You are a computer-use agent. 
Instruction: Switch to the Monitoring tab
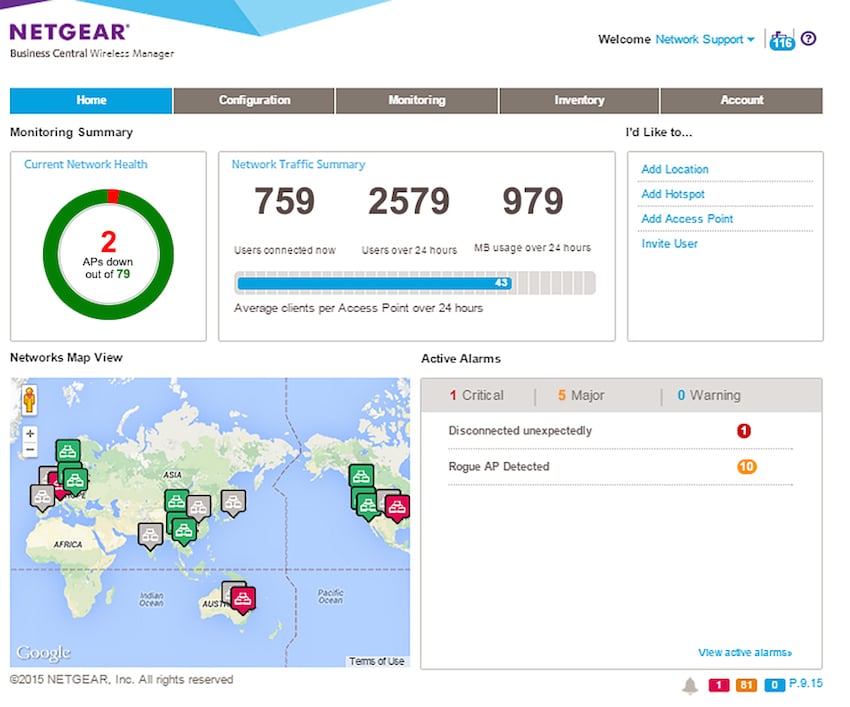click(417, 100)
